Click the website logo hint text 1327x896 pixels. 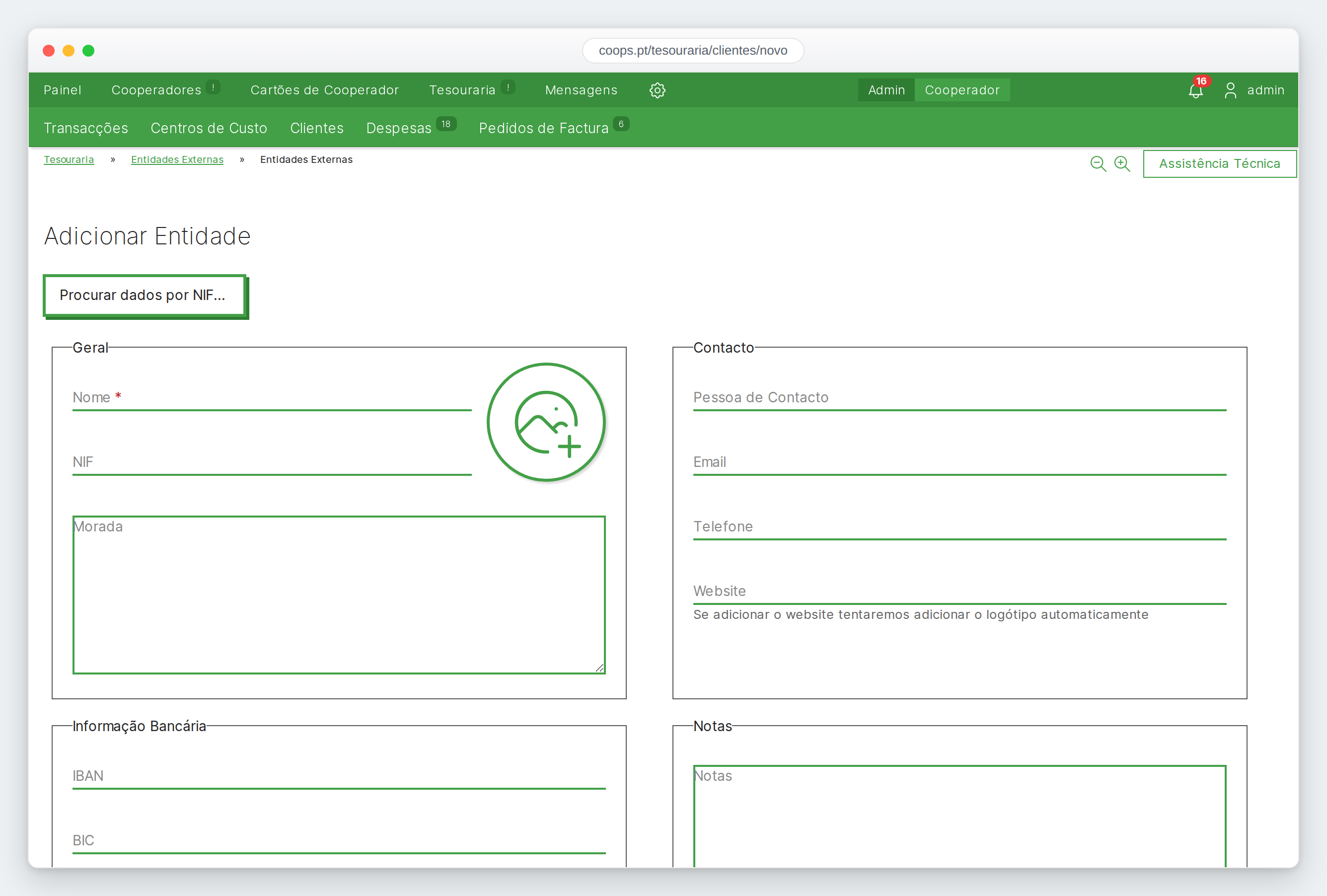[920, 614]
